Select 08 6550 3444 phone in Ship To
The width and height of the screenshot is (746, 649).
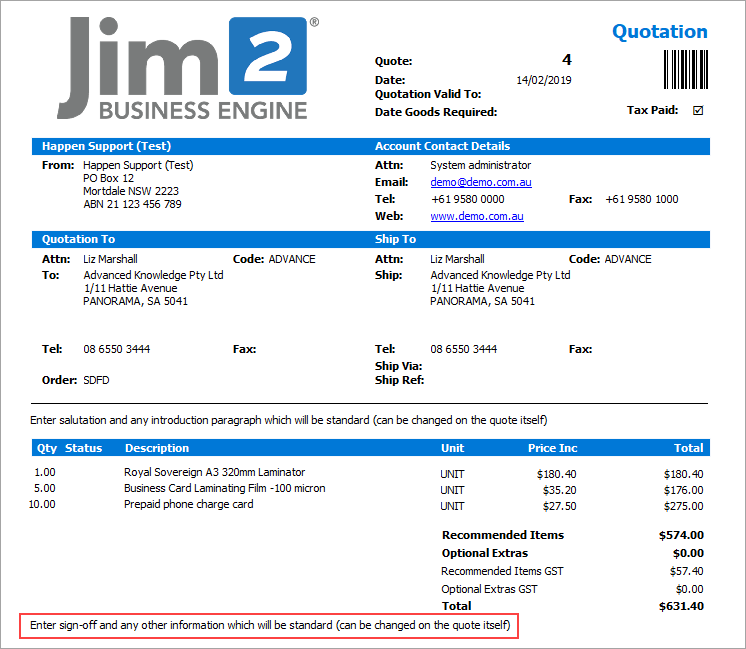point(463,349)
